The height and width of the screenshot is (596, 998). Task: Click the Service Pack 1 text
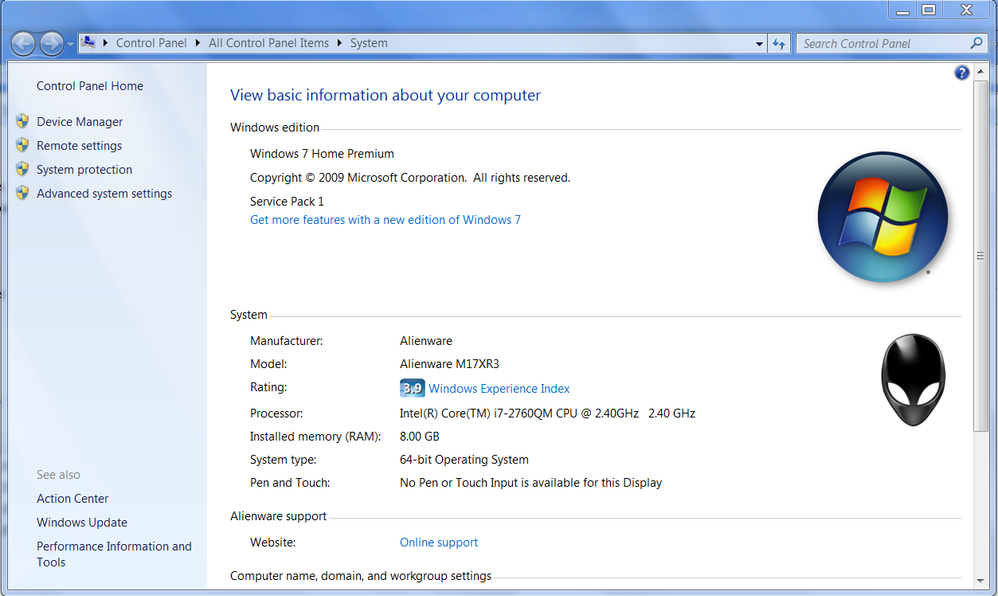[287, 201]
